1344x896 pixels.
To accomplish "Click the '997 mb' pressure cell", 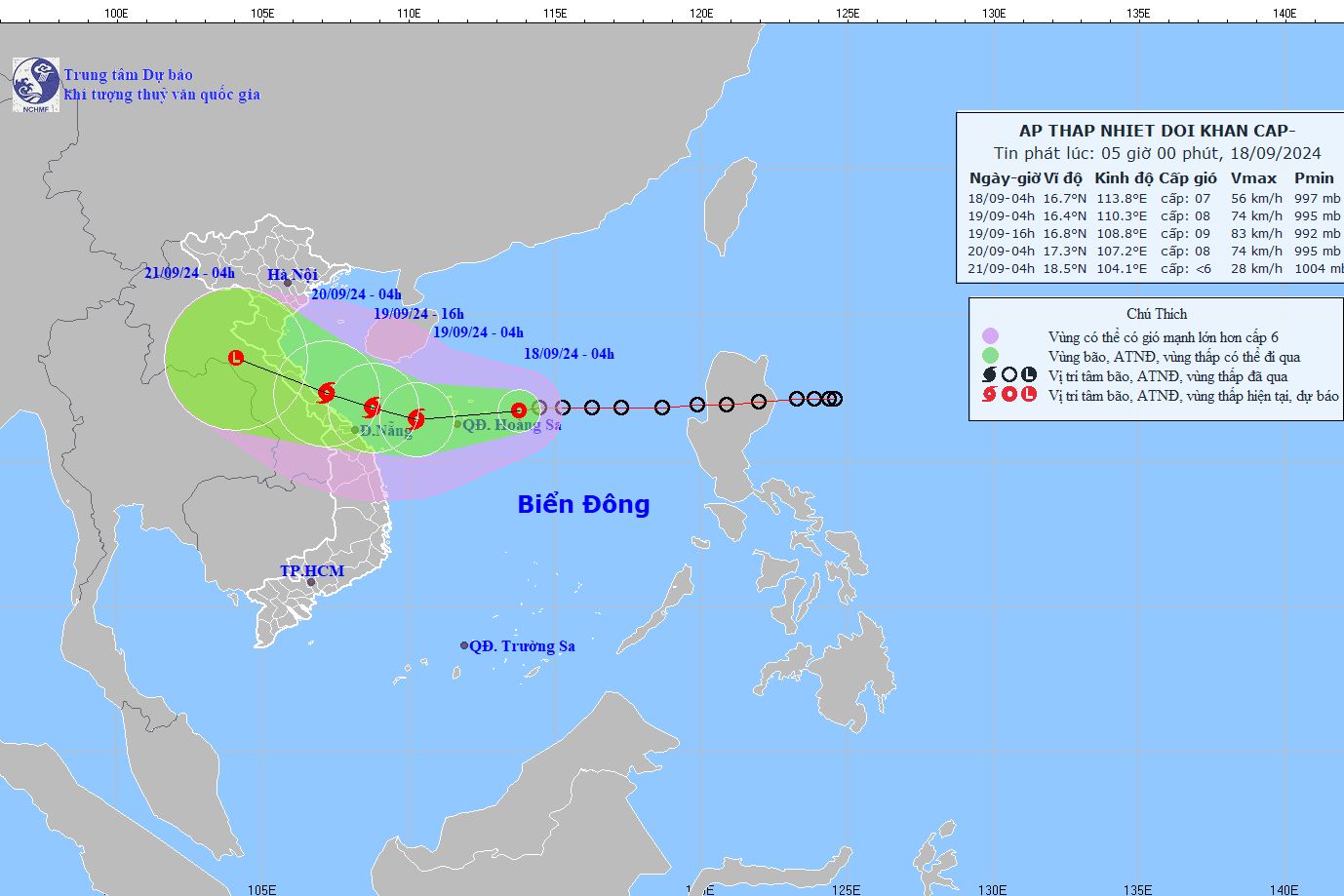I will click(1317, 199).
